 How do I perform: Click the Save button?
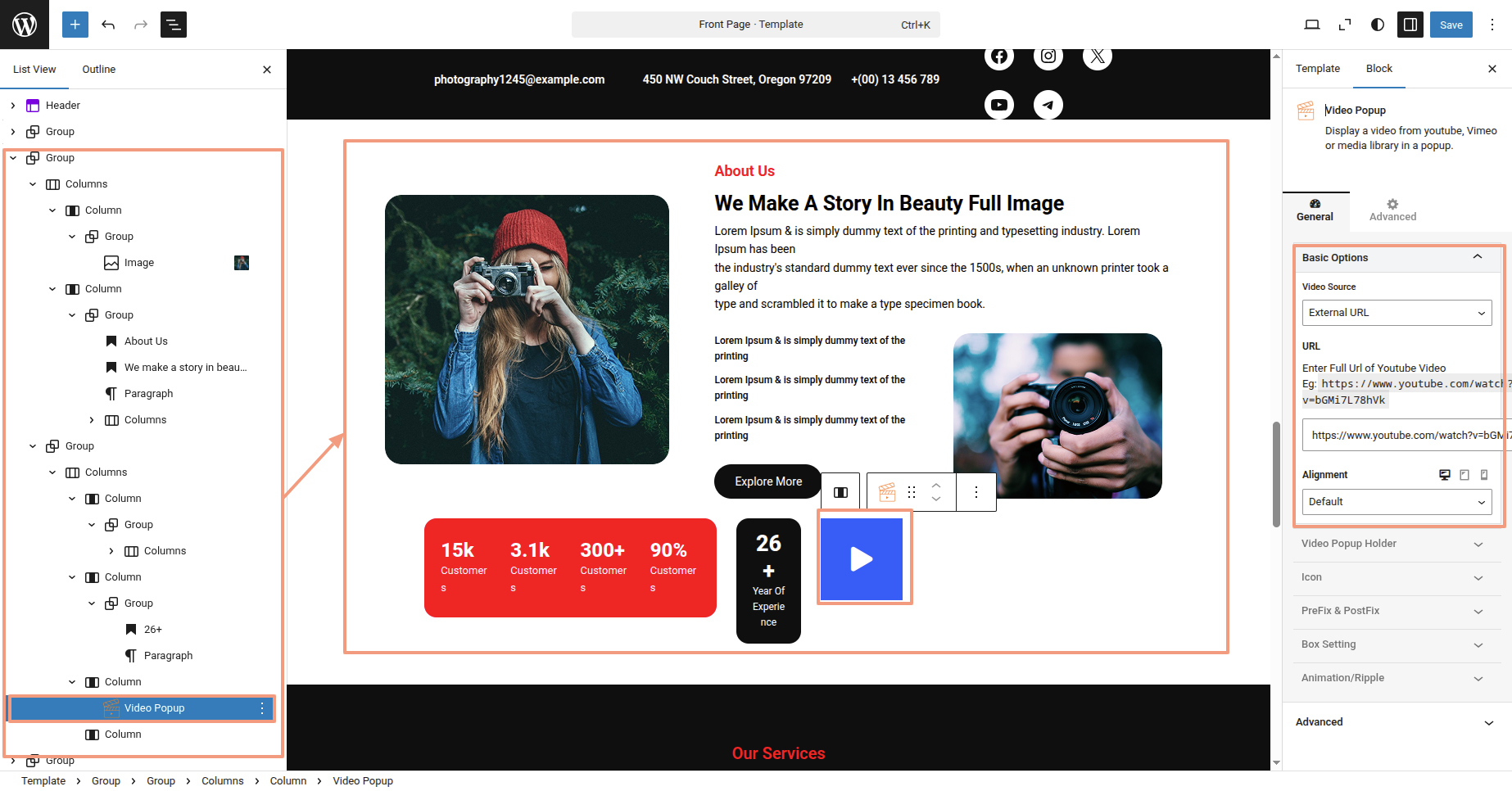(x=1451, y=25)
